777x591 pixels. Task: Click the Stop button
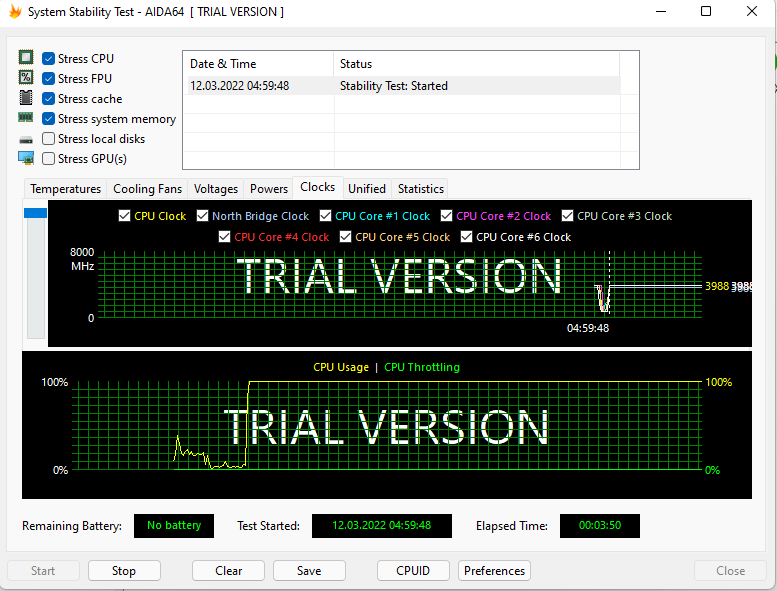coord(124,571)
